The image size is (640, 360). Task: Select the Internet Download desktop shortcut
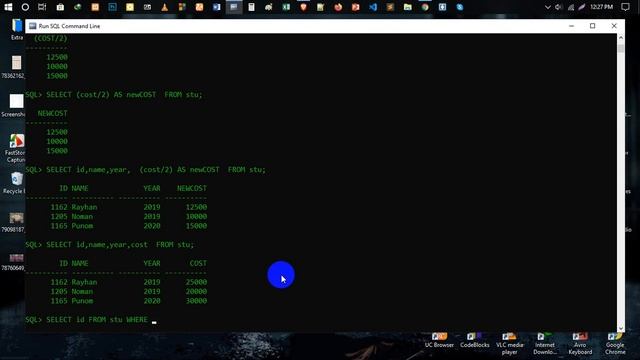click(x=544, y=343)
